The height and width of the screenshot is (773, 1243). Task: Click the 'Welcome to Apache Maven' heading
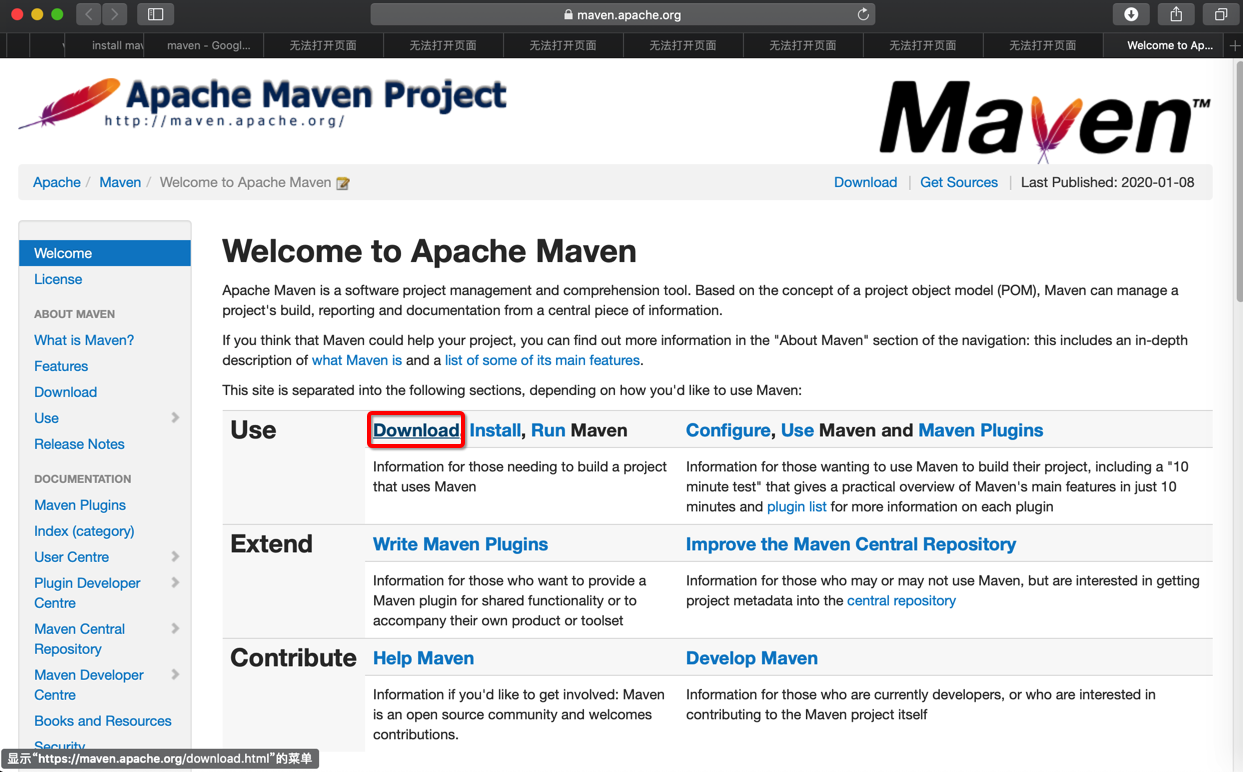pos(429,251)
